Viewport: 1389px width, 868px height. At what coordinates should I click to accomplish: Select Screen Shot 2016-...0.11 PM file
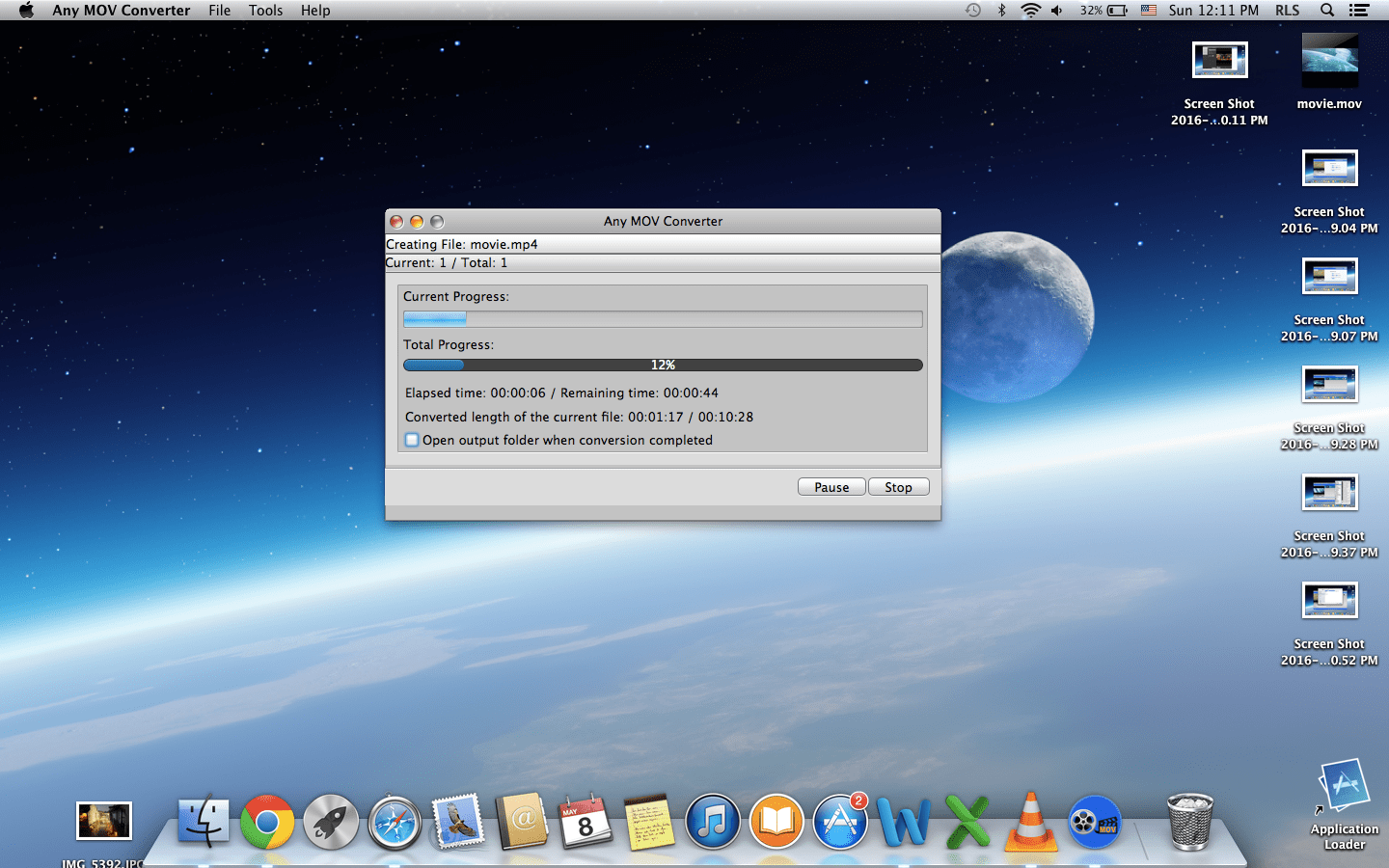(x=1219, y=84)
